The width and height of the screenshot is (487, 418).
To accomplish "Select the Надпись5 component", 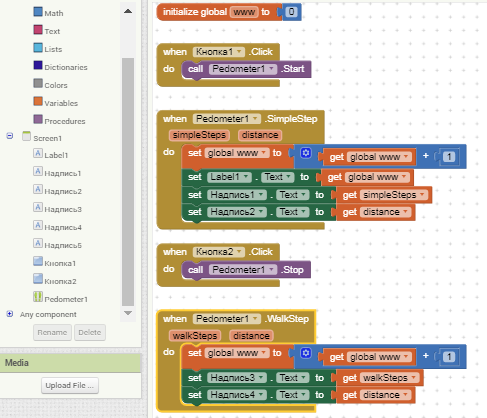I will (x=57, y=244).
